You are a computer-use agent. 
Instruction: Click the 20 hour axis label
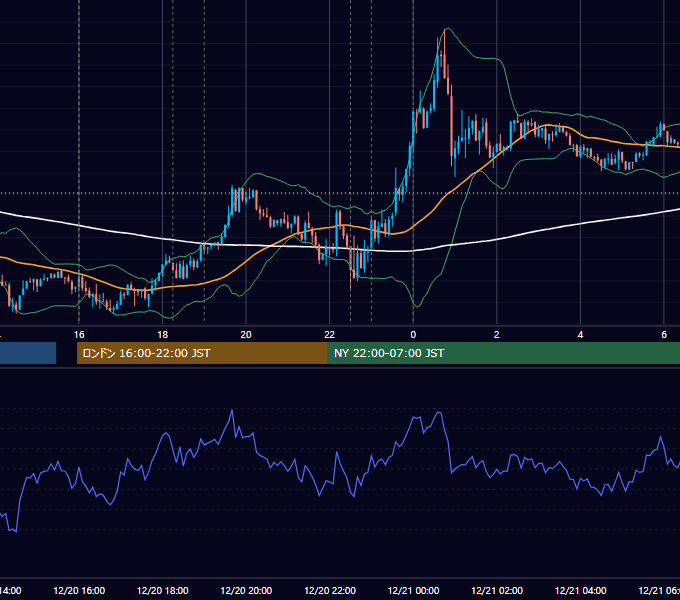[246, 335]
